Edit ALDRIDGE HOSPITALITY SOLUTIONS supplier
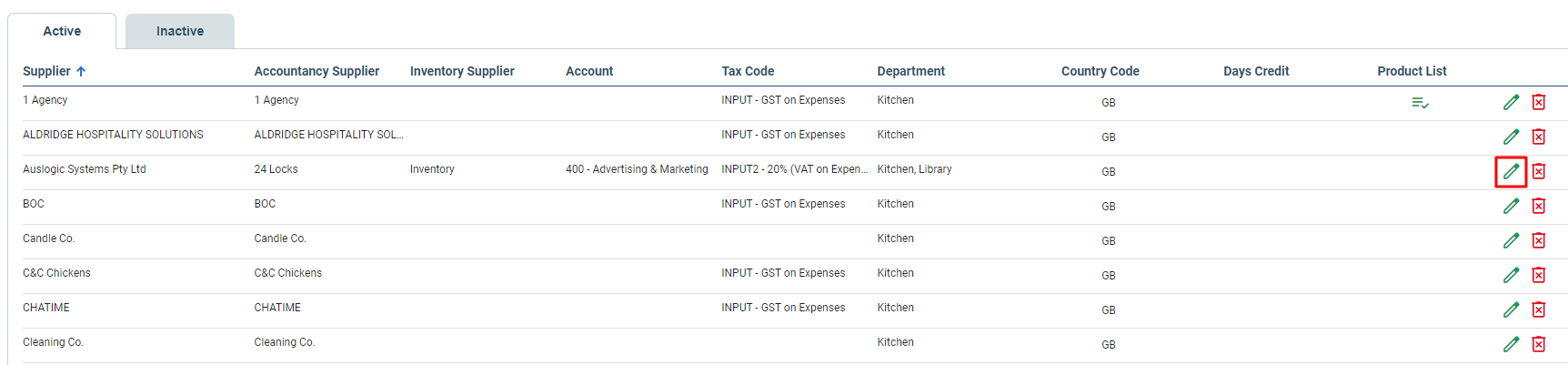Image resolution: width=1568 pixels, height=365 pixels. [x=1511, y=137]
